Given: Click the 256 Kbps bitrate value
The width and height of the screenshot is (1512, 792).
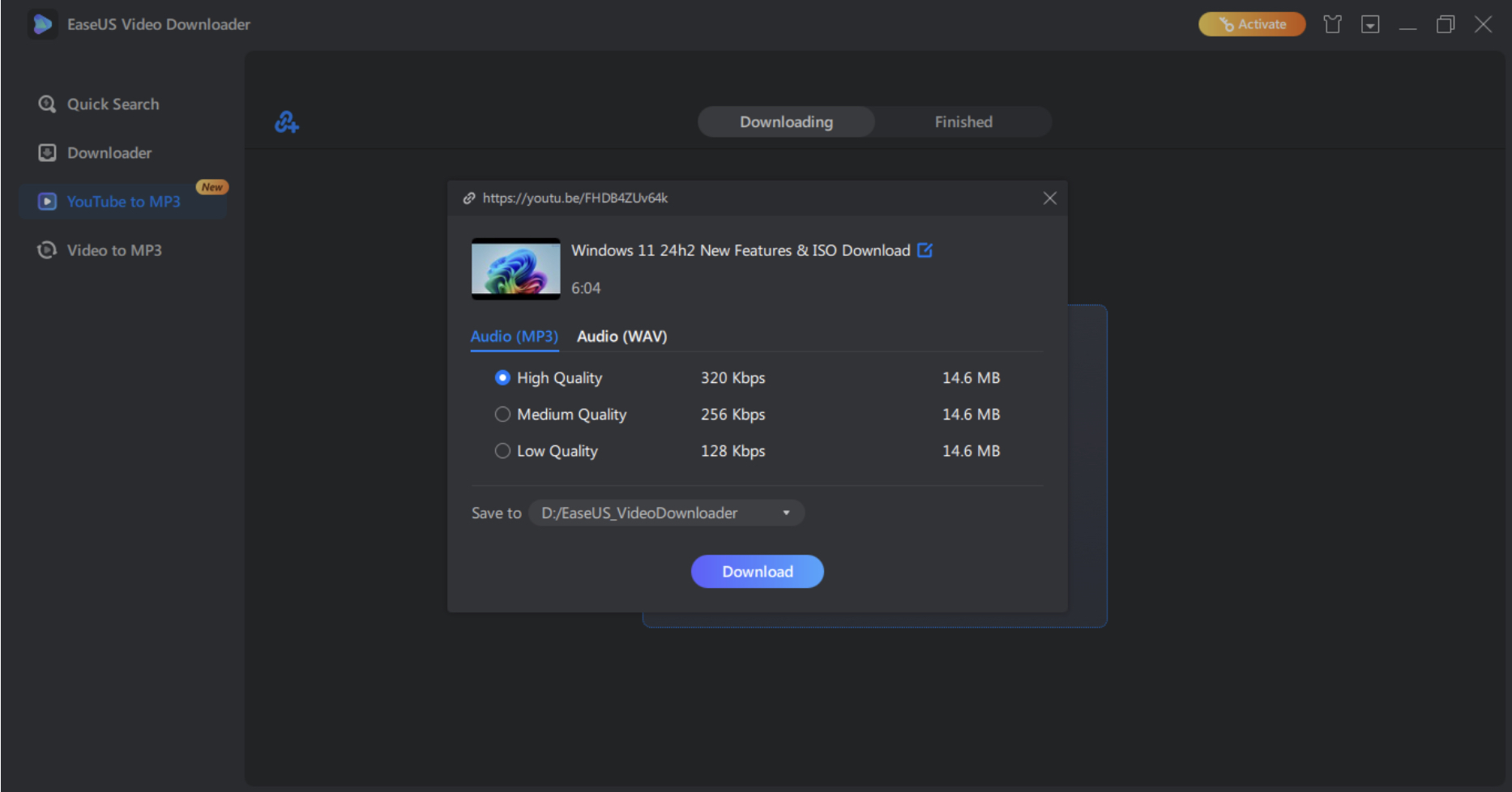Looking at the screenshot, I should point(733,415).
